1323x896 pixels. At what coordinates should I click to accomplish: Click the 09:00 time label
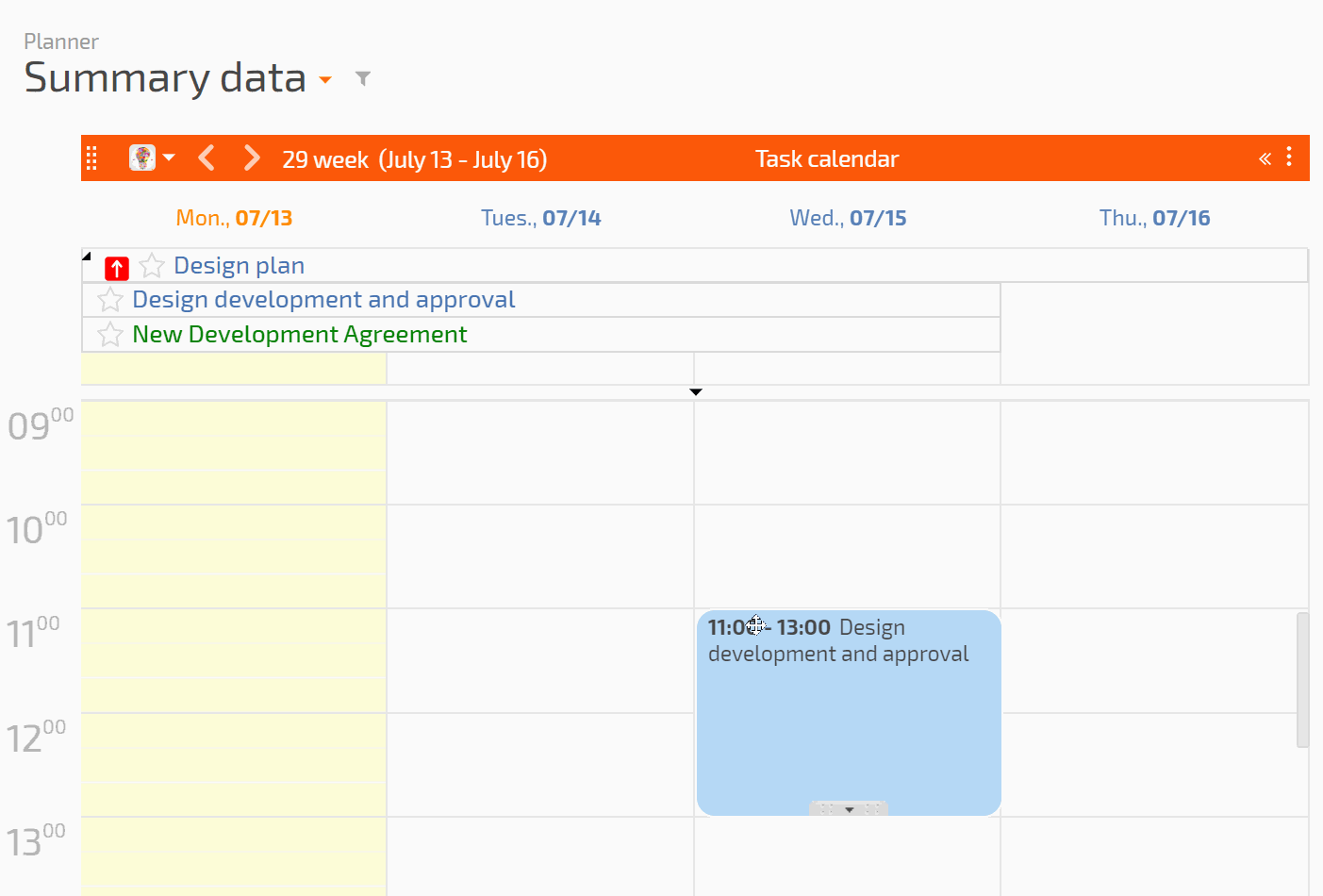[x=40, y=425]
